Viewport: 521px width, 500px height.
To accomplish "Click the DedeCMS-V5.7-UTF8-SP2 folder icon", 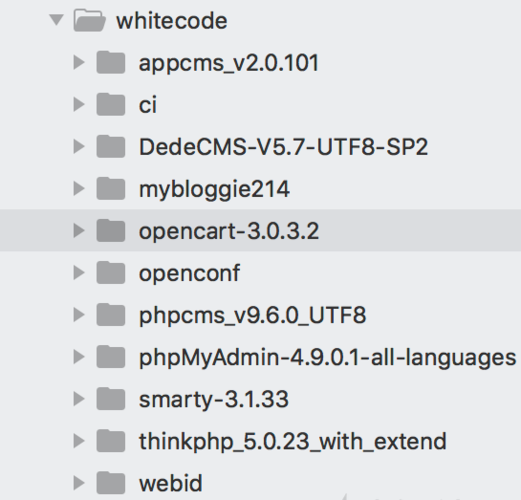I will tap(111, 146).
